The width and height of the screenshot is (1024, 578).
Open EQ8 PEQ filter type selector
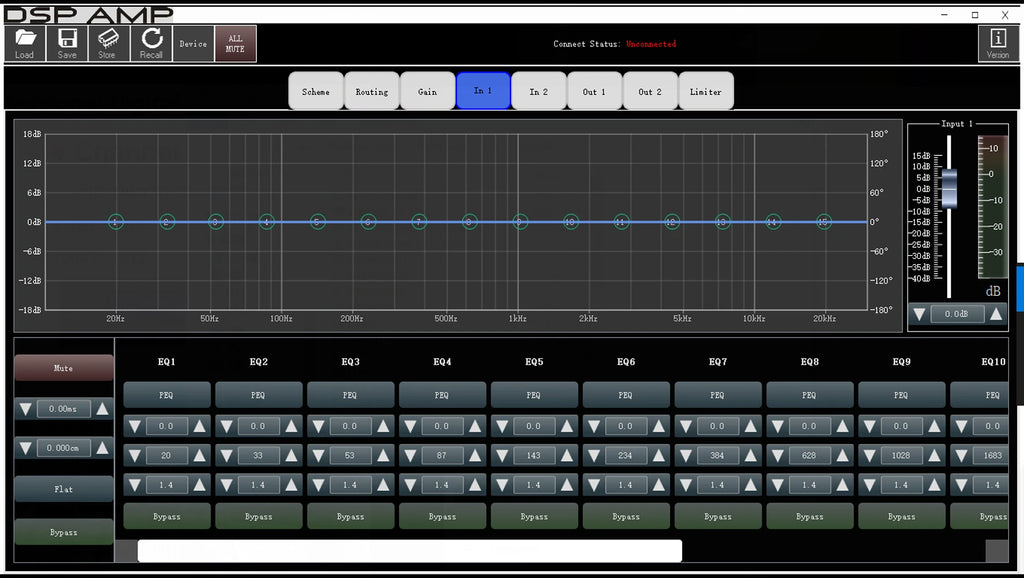click(x=810, y=394)
